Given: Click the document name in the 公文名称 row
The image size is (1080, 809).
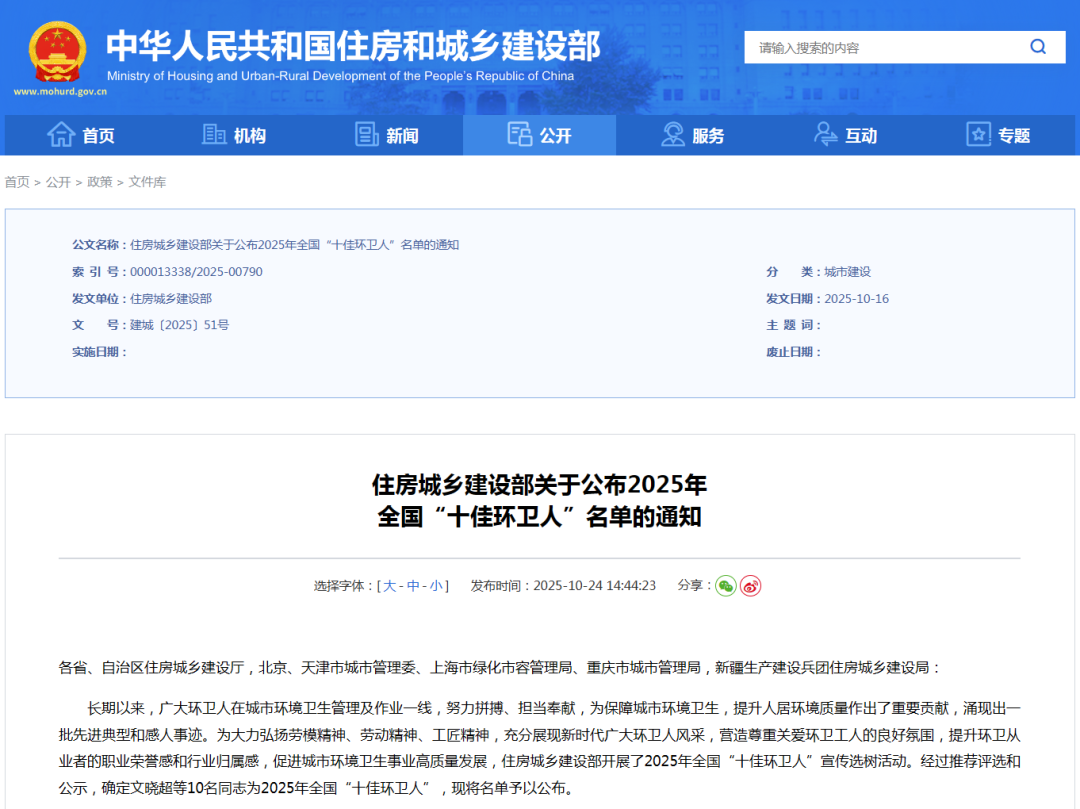Looking at the screenshot, I should pos(294,245).
